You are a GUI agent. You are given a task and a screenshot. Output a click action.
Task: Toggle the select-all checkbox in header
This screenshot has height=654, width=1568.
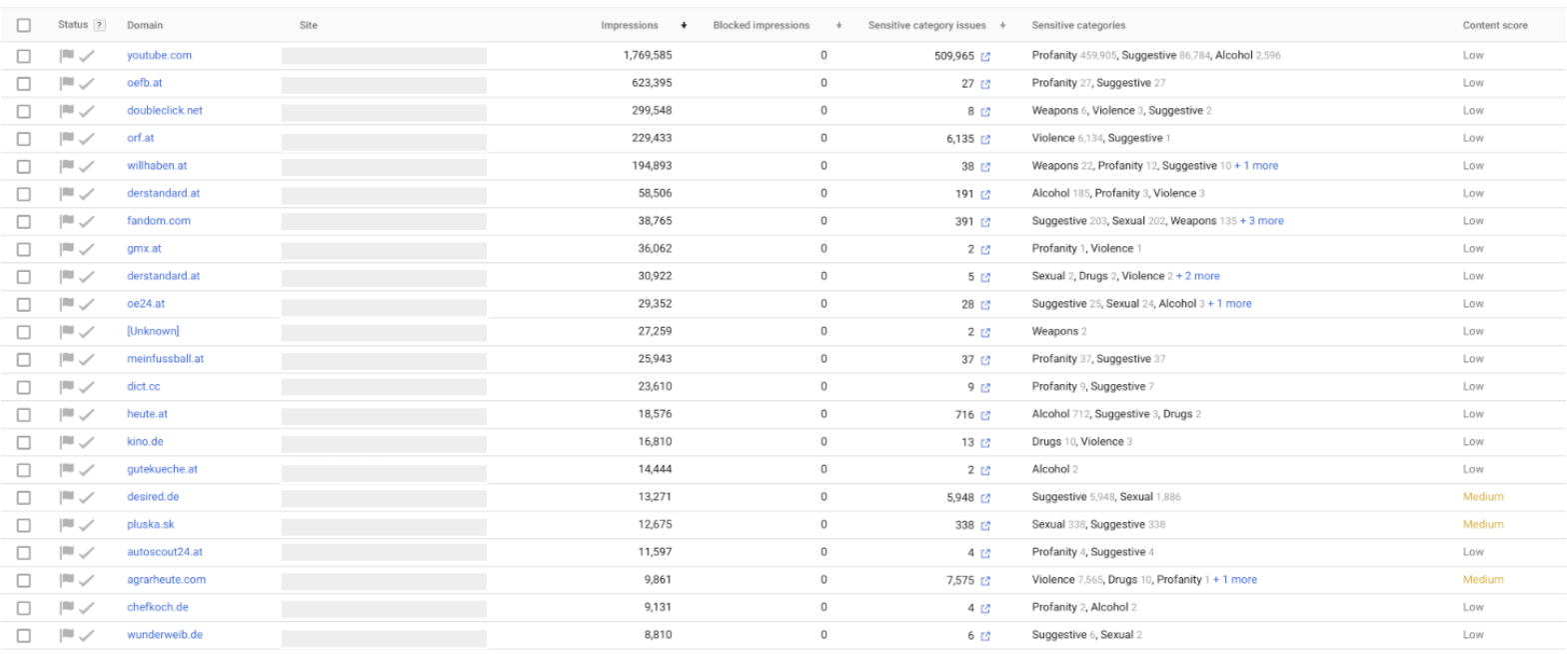tap(24, 26)
